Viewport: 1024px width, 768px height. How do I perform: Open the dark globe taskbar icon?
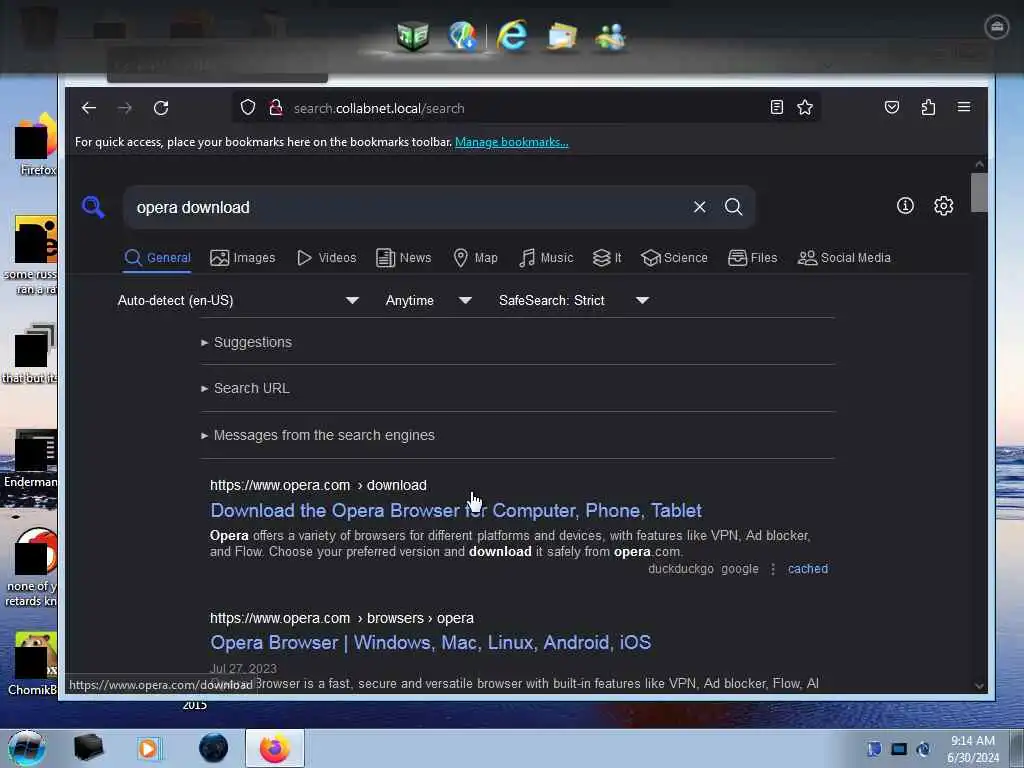[x=214, y=748]
